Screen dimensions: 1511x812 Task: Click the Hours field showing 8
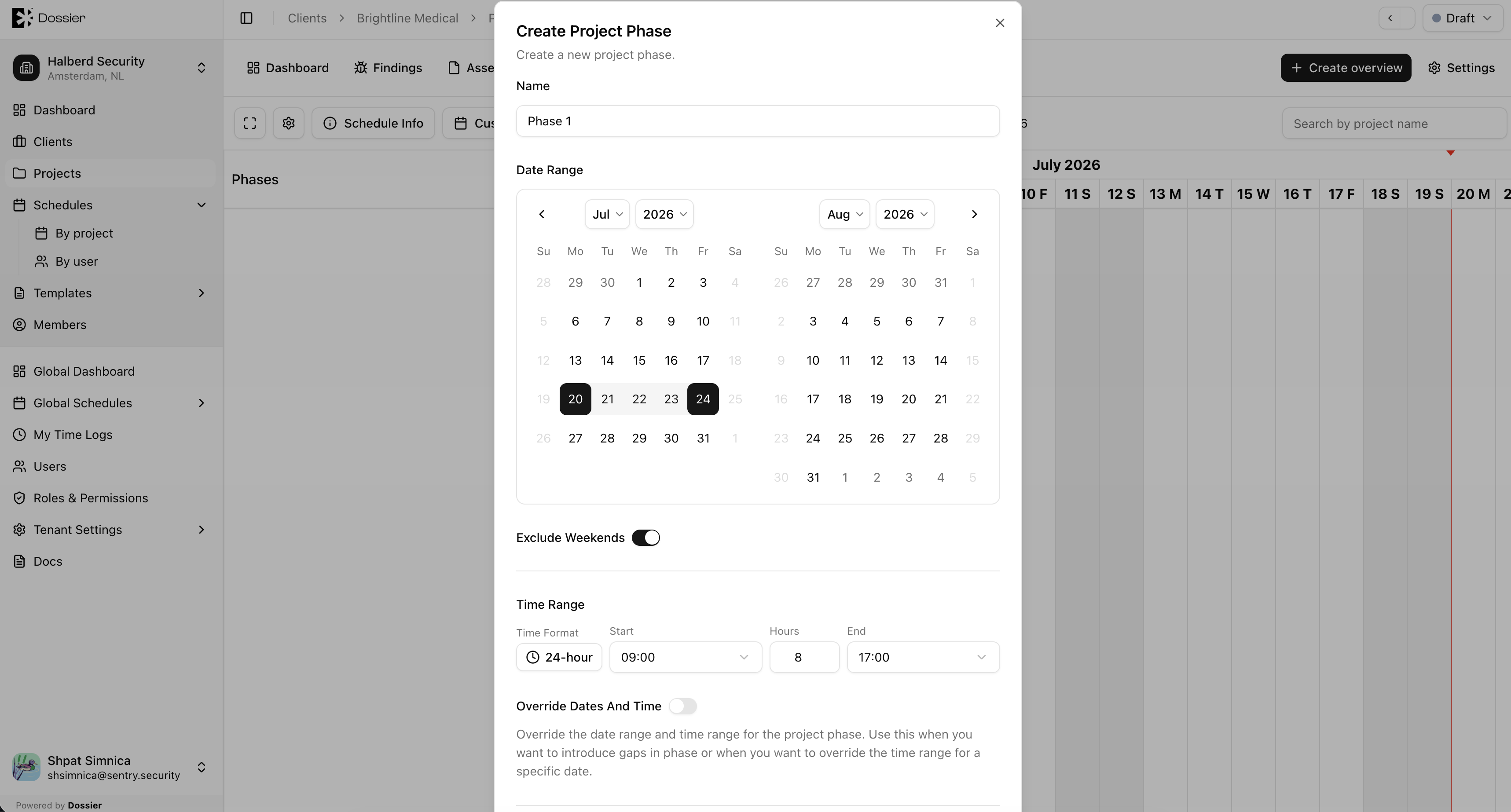[804, 657]
